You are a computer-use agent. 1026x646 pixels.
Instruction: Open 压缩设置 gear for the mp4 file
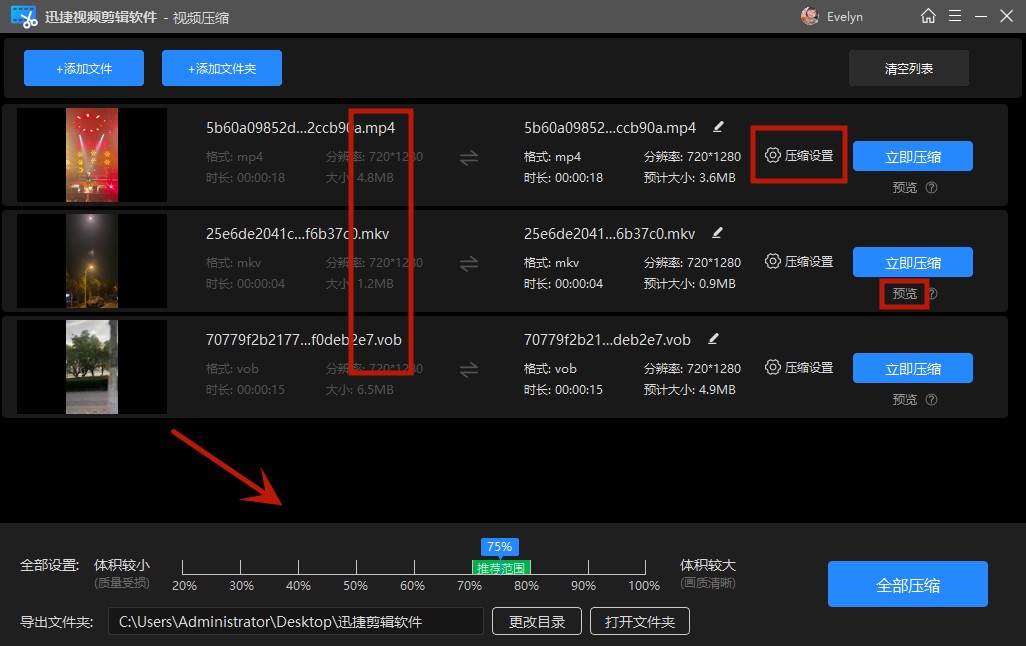pos(772,155)
